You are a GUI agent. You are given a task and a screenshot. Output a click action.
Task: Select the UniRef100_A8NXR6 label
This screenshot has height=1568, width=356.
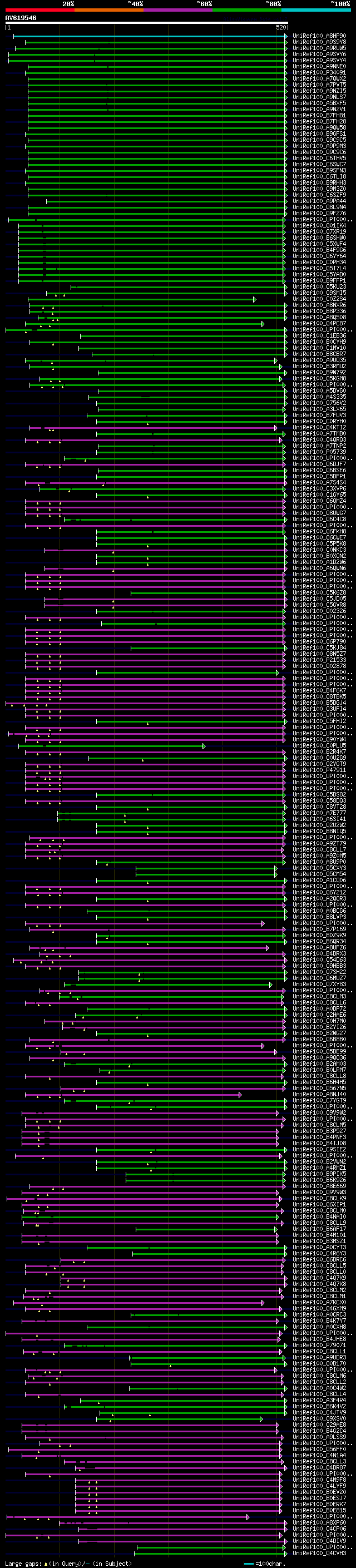point(319,305)
